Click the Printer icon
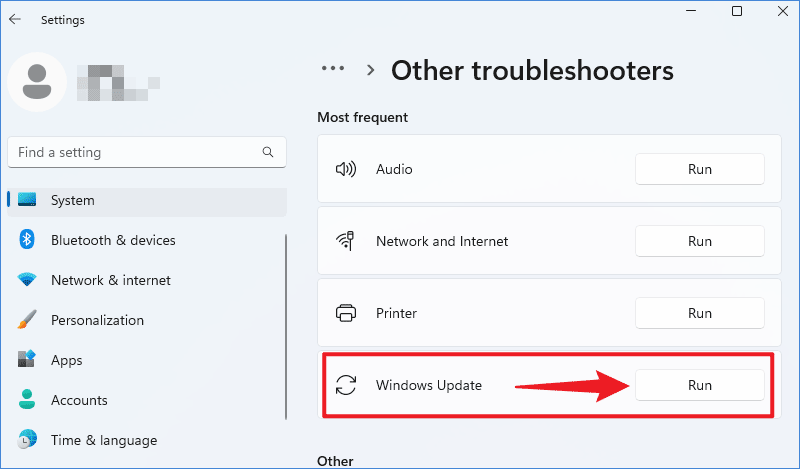This screenshot has height=469, width=800. (x=346, y=313)
